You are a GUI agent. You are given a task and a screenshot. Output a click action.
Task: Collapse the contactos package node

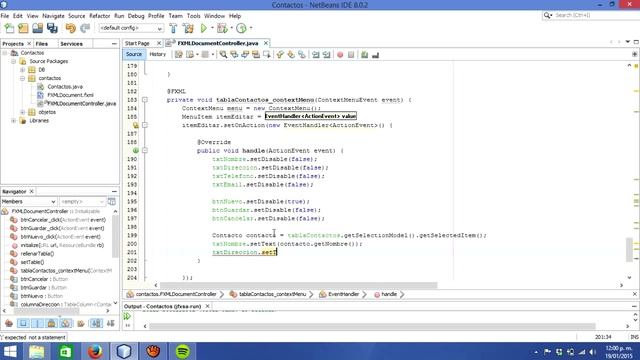click(x=22, y=78)
